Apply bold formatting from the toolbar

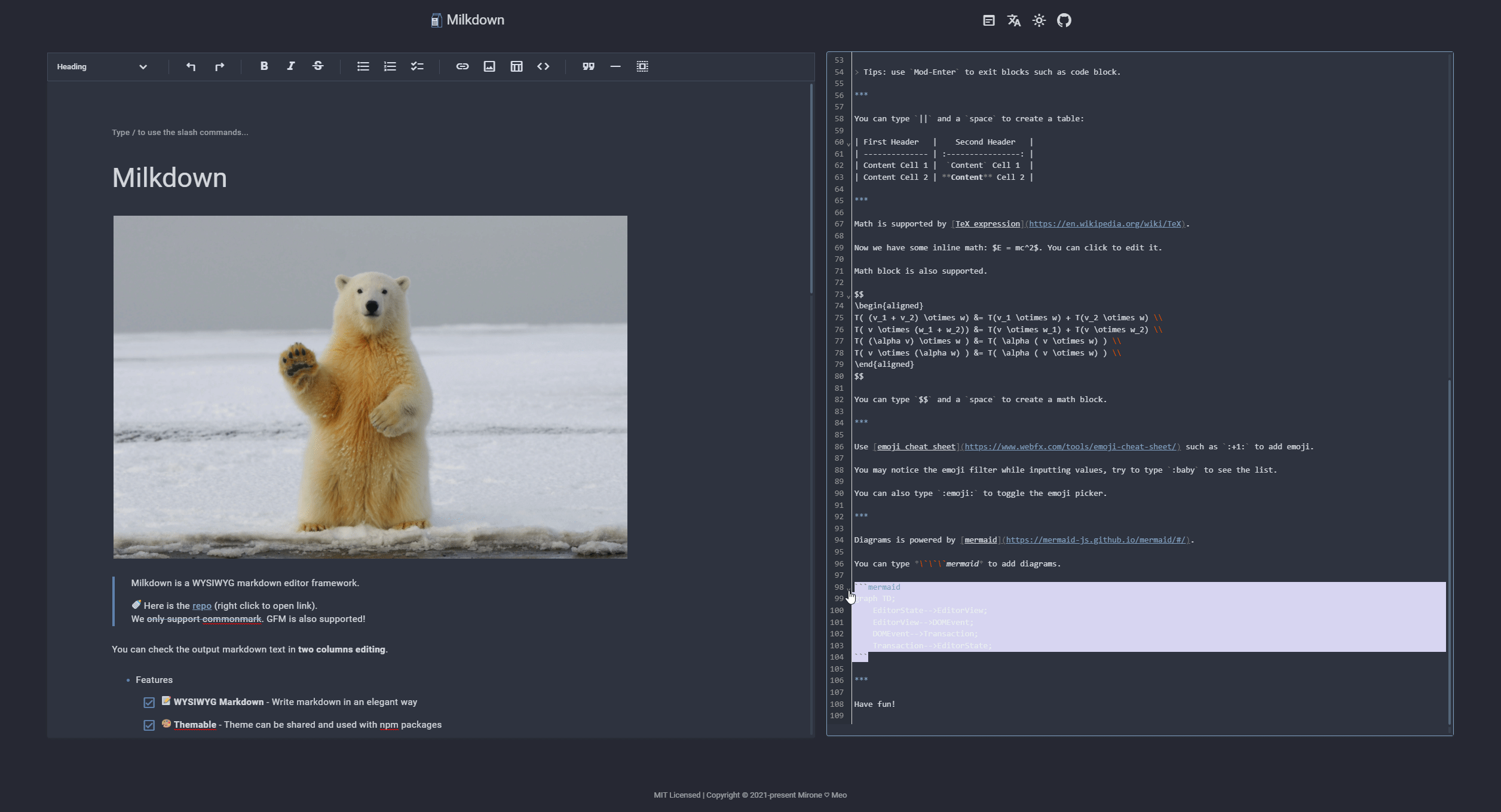[264, 66]
